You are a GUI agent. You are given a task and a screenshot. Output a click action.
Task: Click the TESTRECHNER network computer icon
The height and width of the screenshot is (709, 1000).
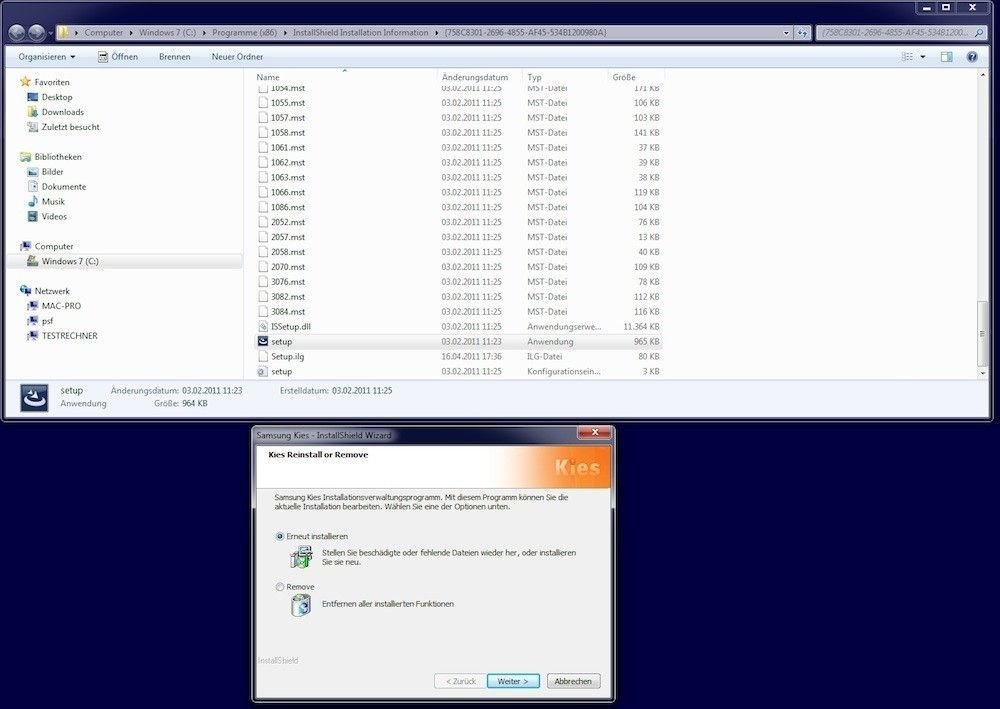coord(33,336)
